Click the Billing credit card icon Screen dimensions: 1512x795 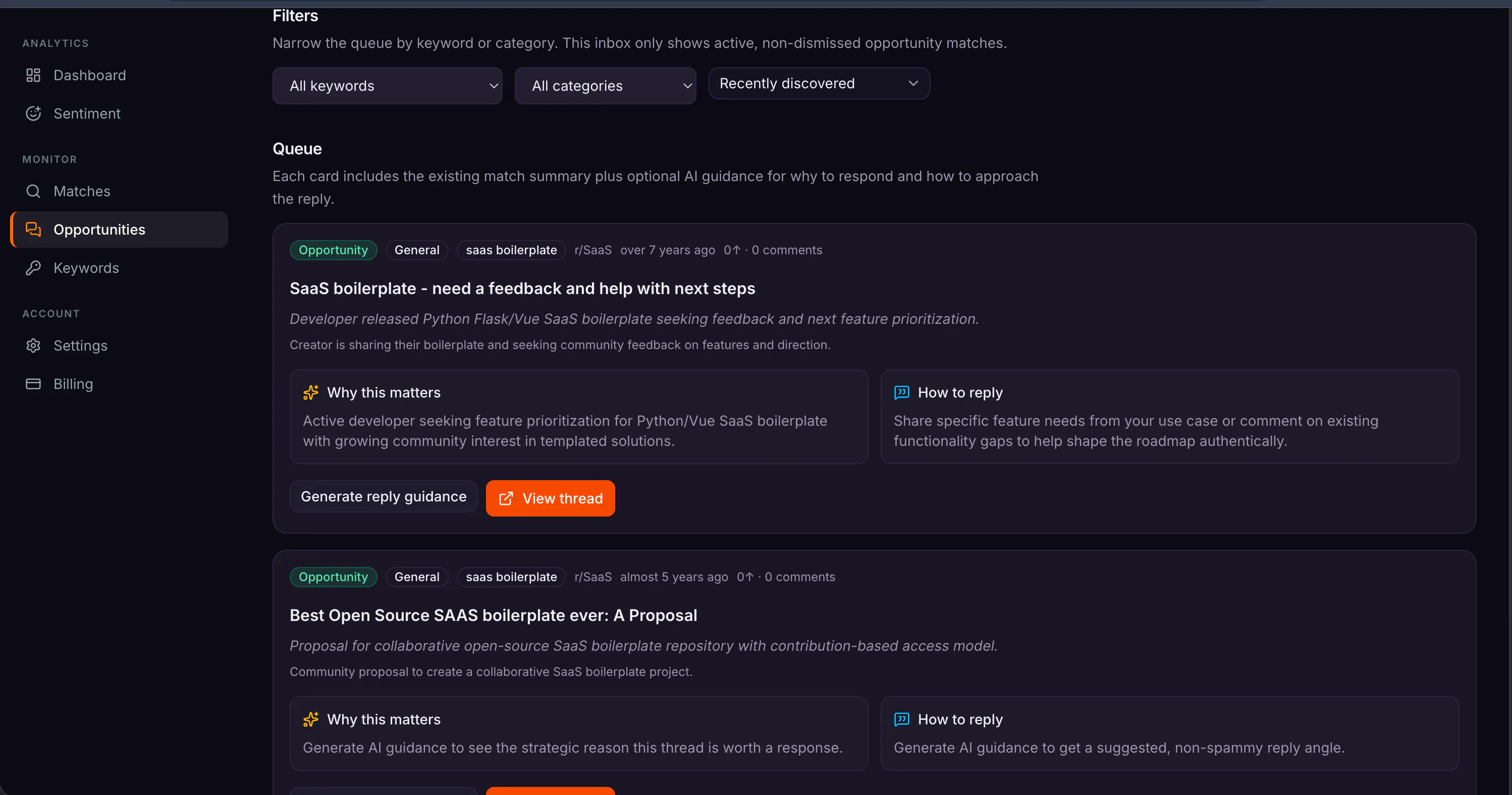tap(33, 384)
